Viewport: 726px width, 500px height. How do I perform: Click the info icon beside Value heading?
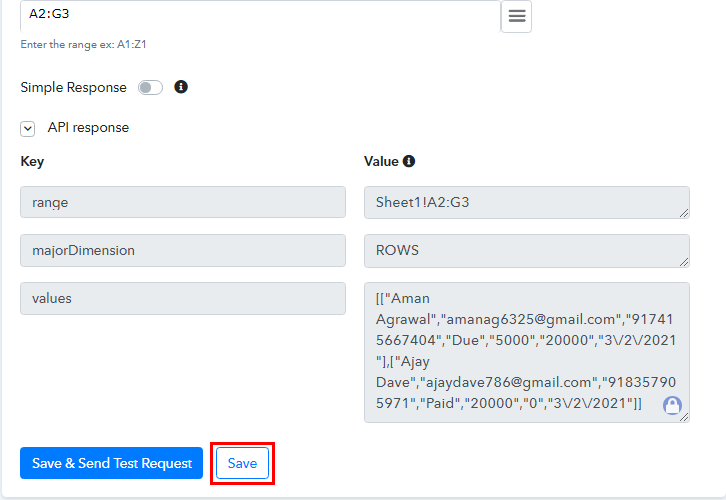click(409, 161)
